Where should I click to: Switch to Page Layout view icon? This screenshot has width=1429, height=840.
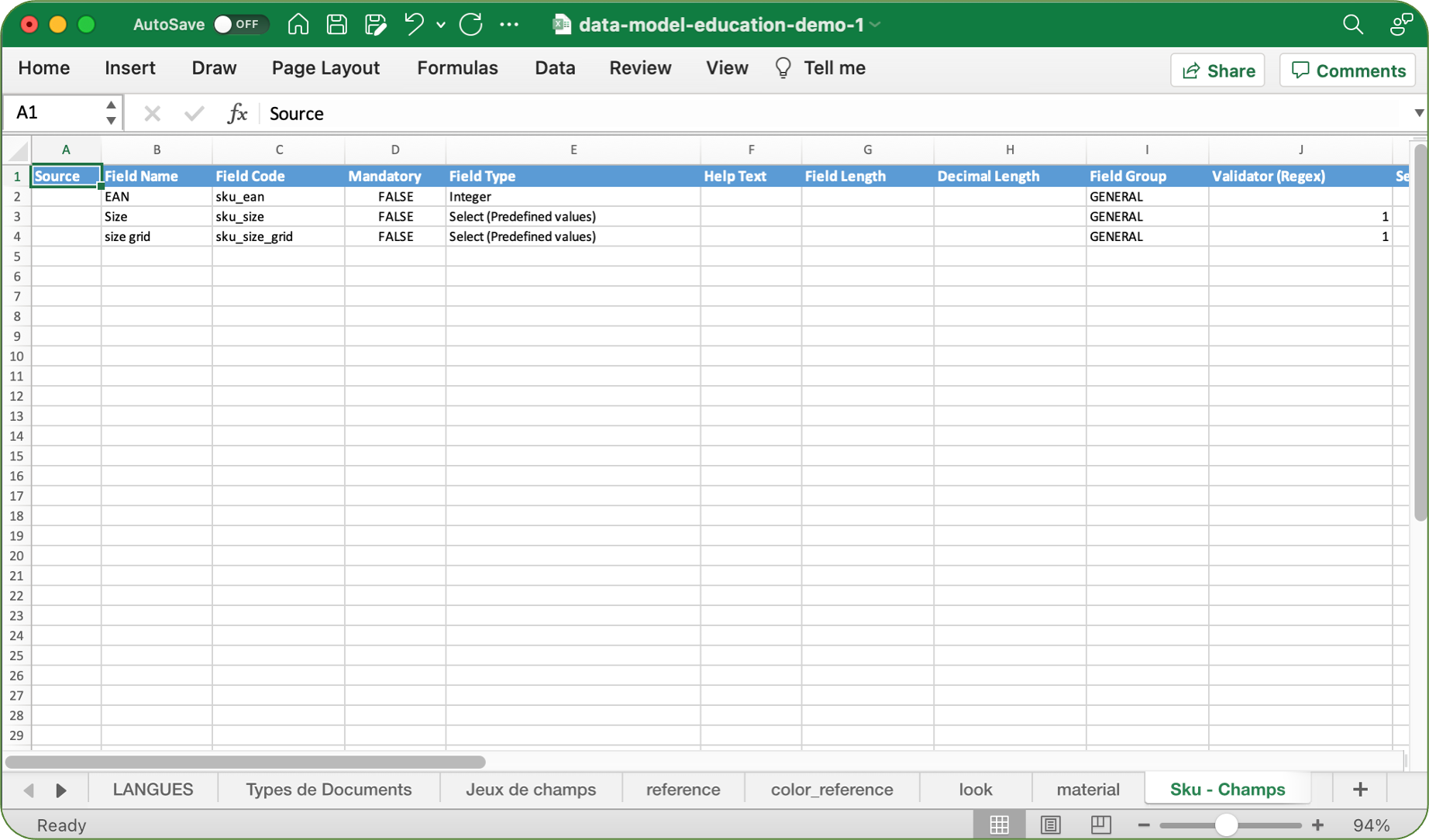(x=1050, y=825)
